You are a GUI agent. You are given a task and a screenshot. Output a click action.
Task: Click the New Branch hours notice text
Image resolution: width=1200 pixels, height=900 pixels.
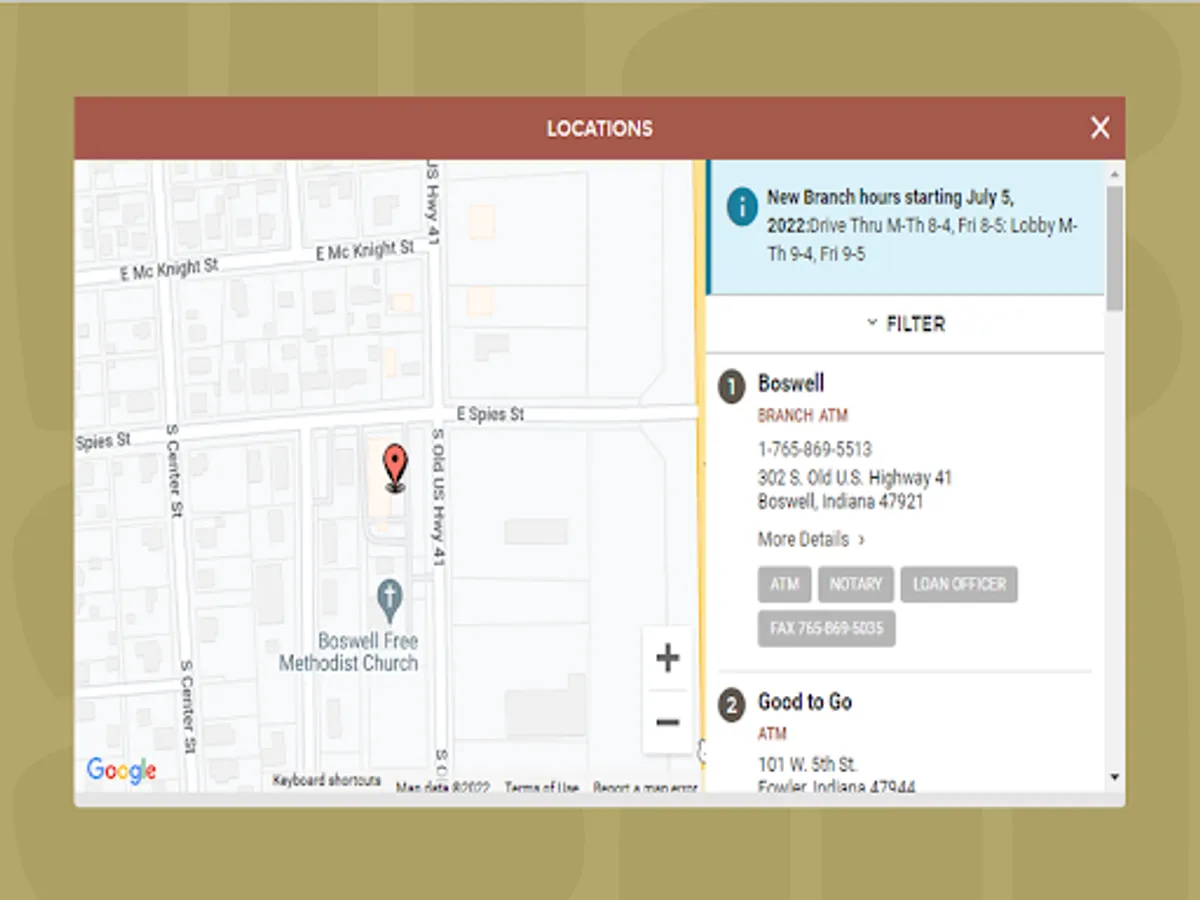(x=922, y=225)
